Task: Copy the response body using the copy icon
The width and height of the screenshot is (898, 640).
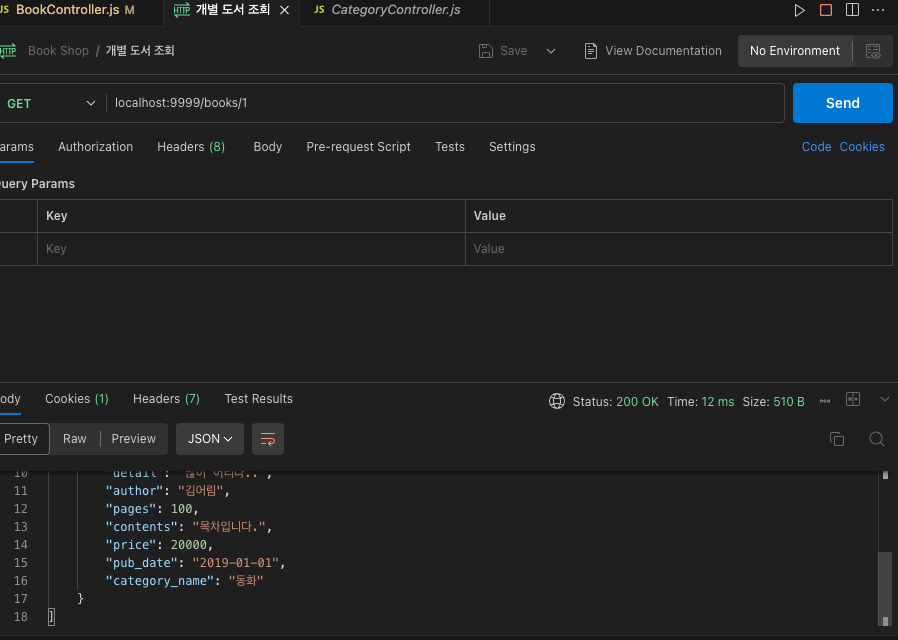Action: [x=837, y=439]
